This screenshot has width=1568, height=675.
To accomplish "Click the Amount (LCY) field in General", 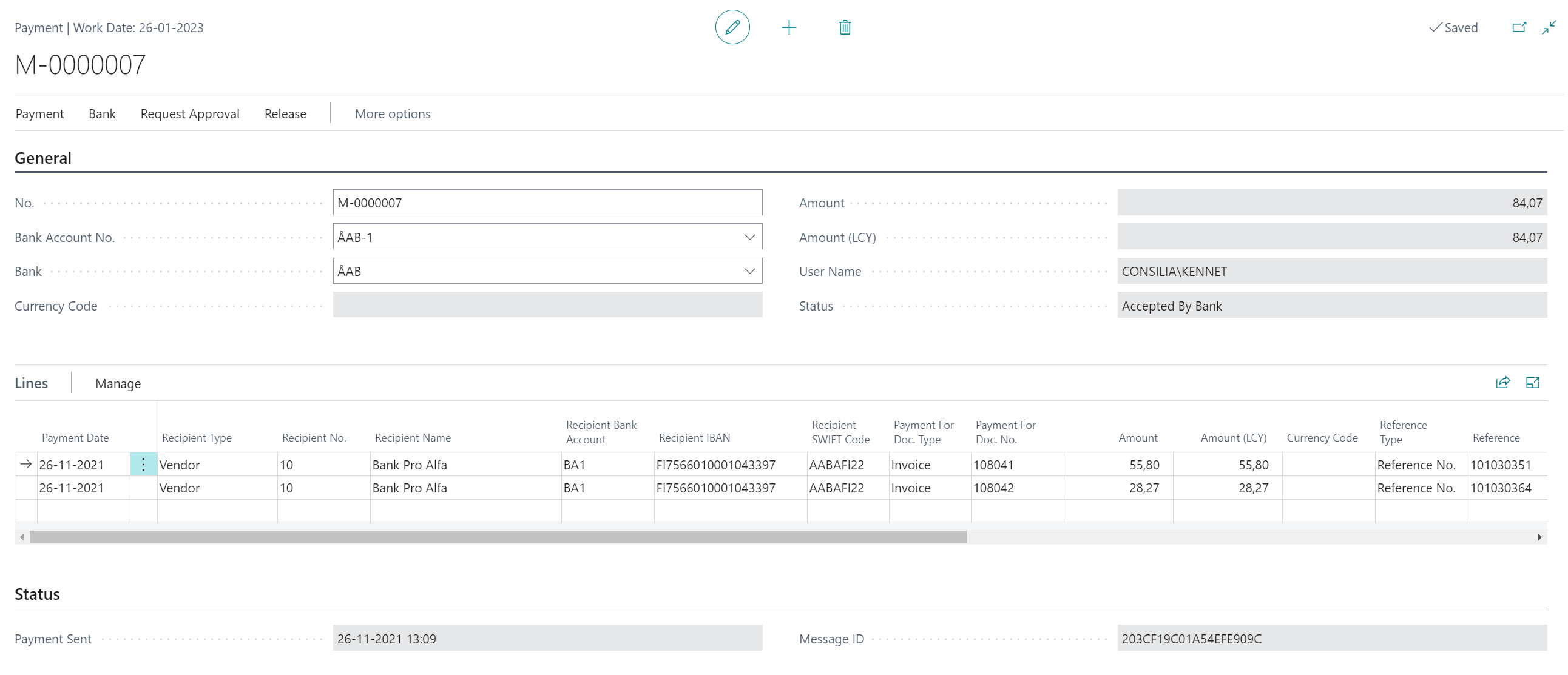I will click(1332, 237).
